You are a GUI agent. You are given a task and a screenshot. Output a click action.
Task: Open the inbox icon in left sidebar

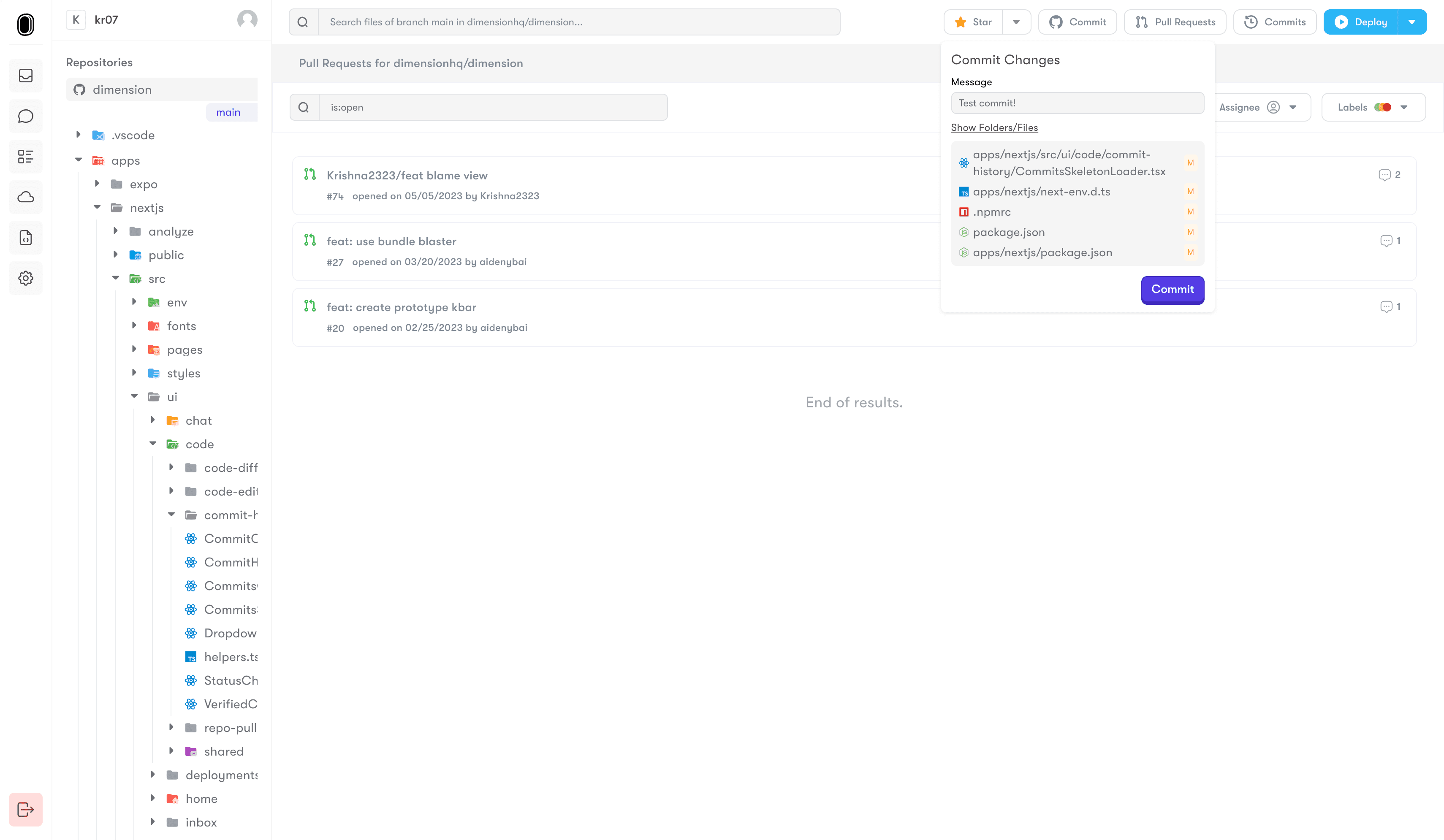(x=26, y=76)
